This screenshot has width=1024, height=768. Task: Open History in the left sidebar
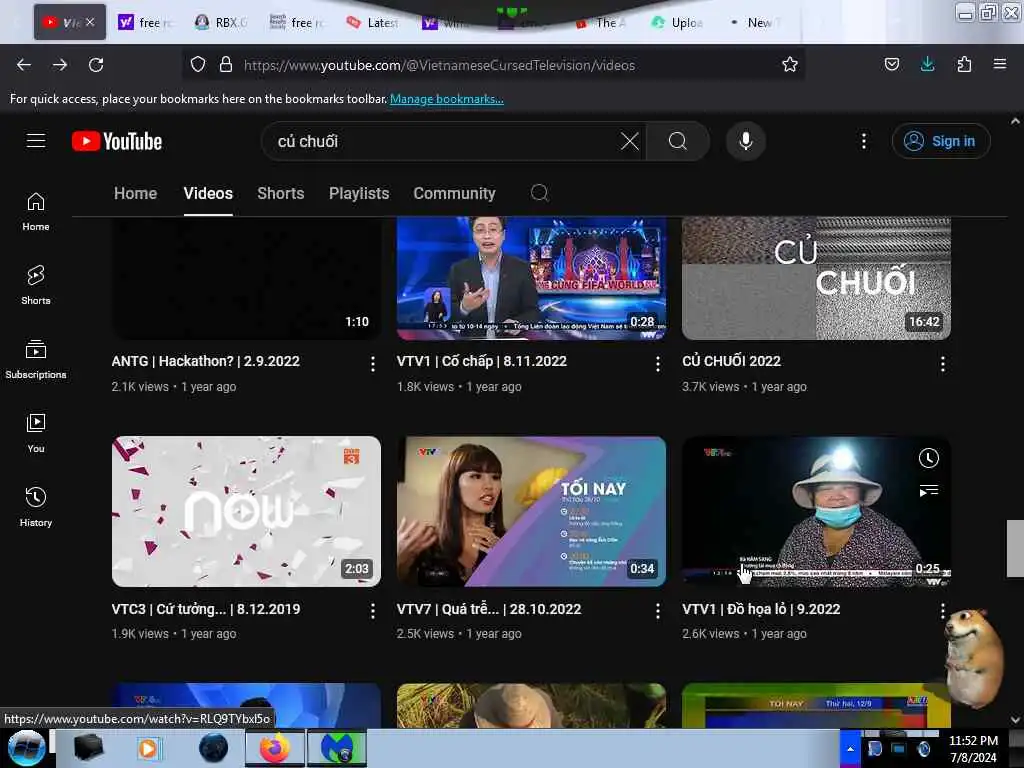click(36, 507)
